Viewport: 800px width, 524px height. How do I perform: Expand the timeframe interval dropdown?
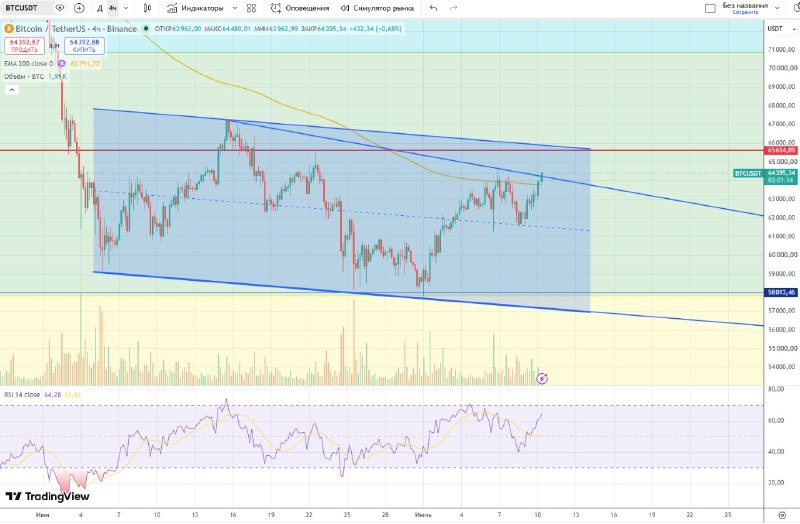point(126,8)
